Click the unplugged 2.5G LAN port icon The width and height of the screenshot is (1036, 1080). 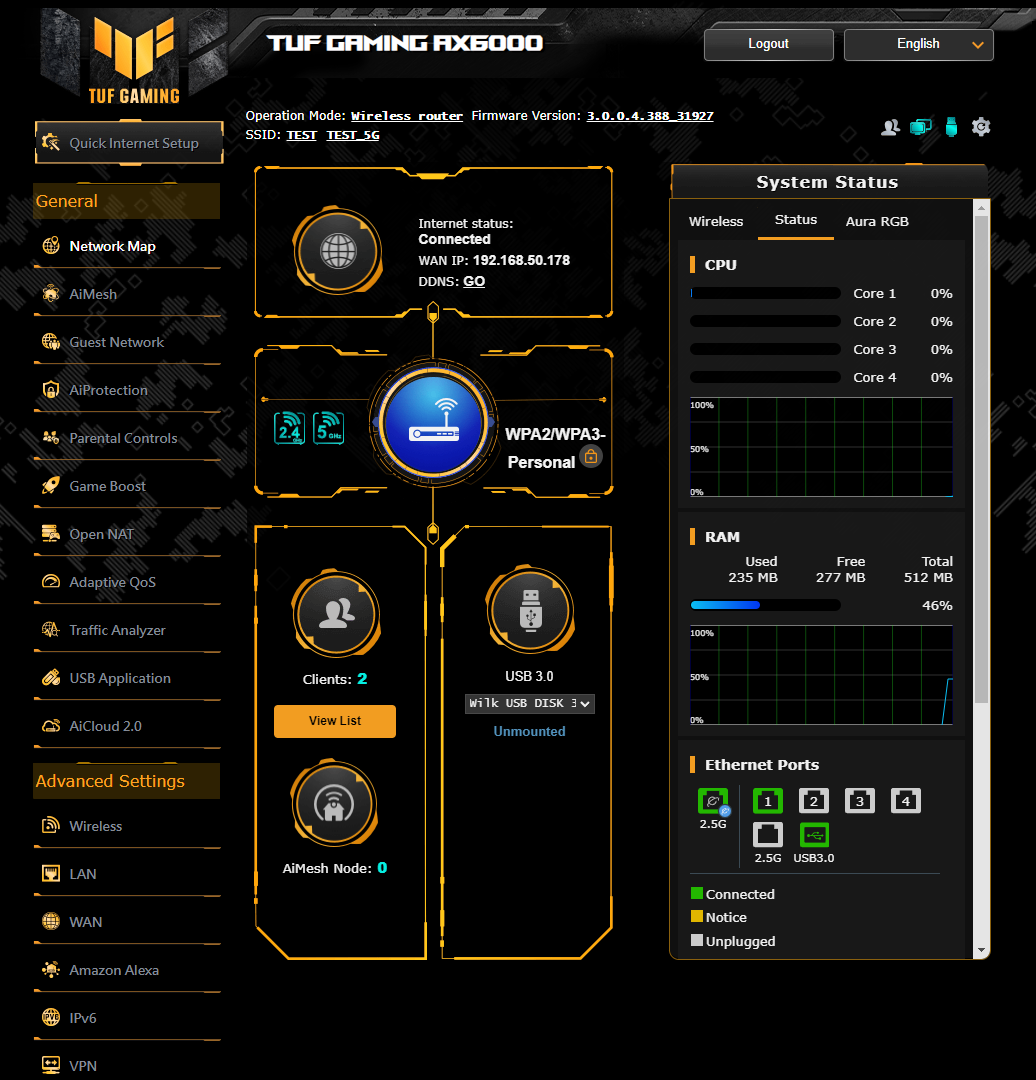point(767,835)
